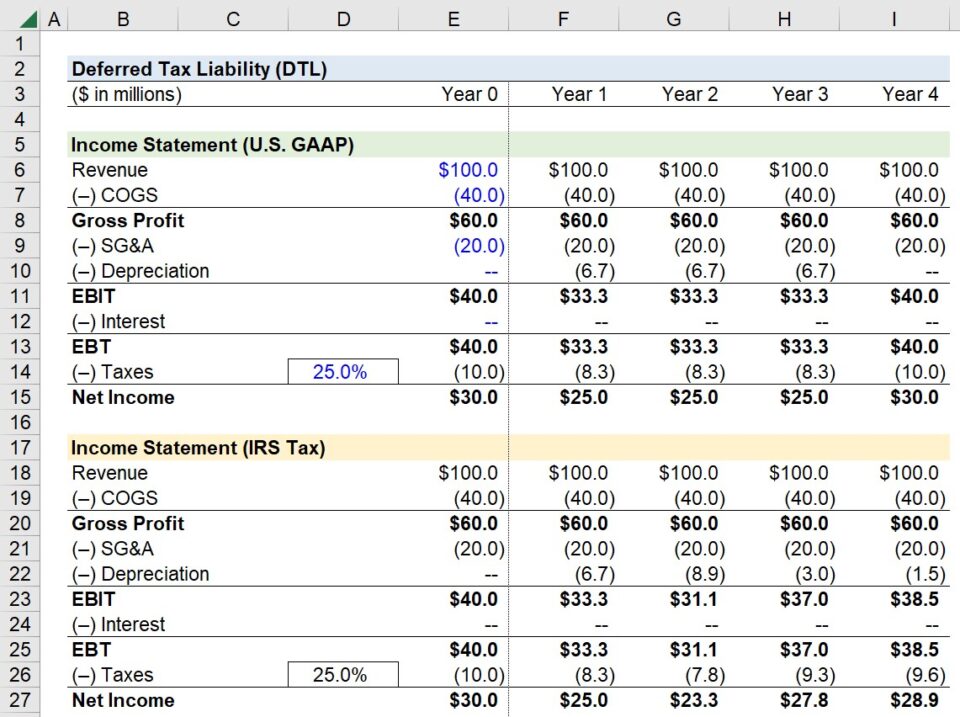The image size is (960, 717).
Task: Select the Year 1 Depreciation cell showing (6.7)
Action: point(563,271)
